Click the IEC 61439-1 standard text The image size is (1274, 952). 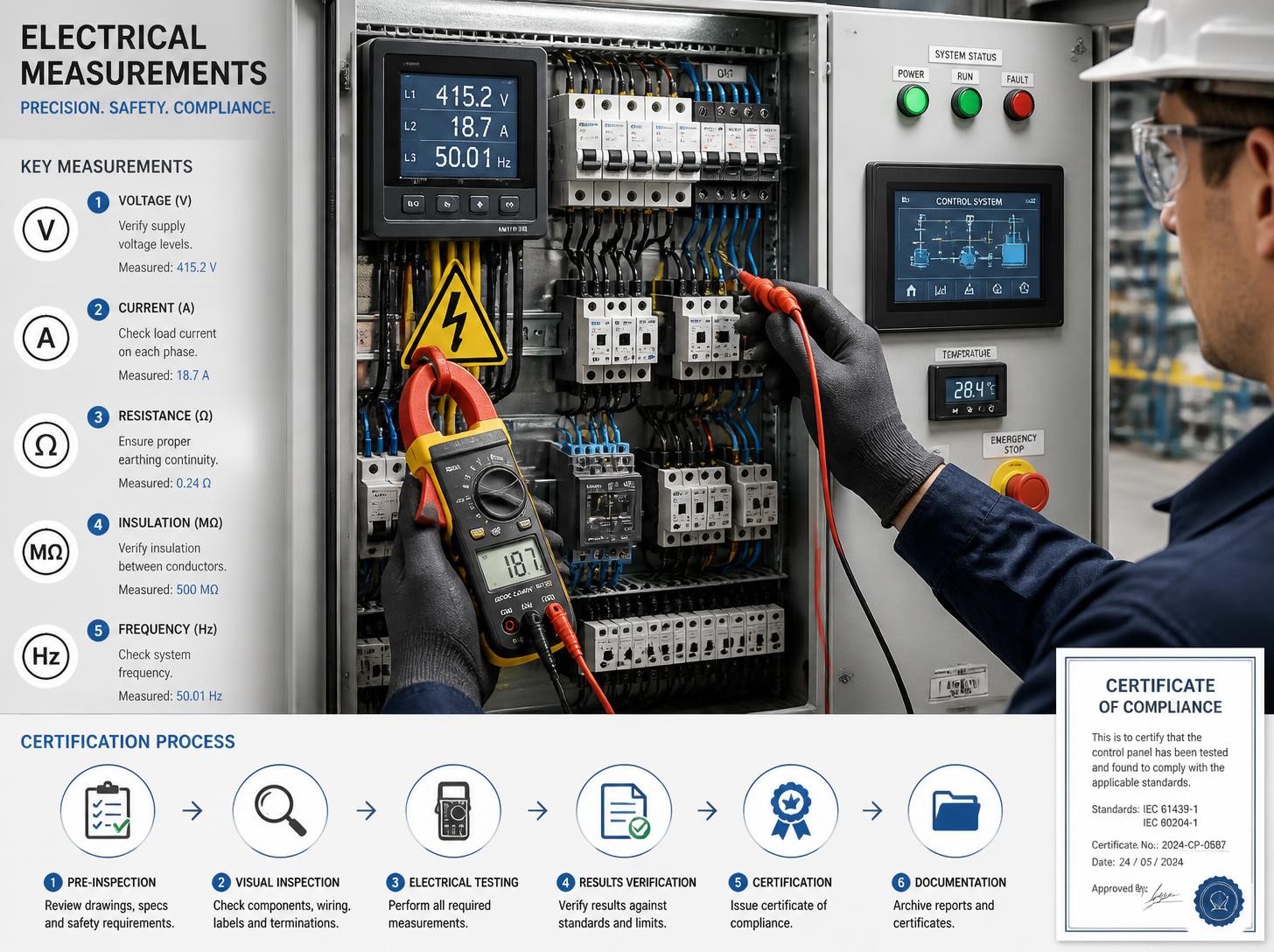pos(1170,809)
